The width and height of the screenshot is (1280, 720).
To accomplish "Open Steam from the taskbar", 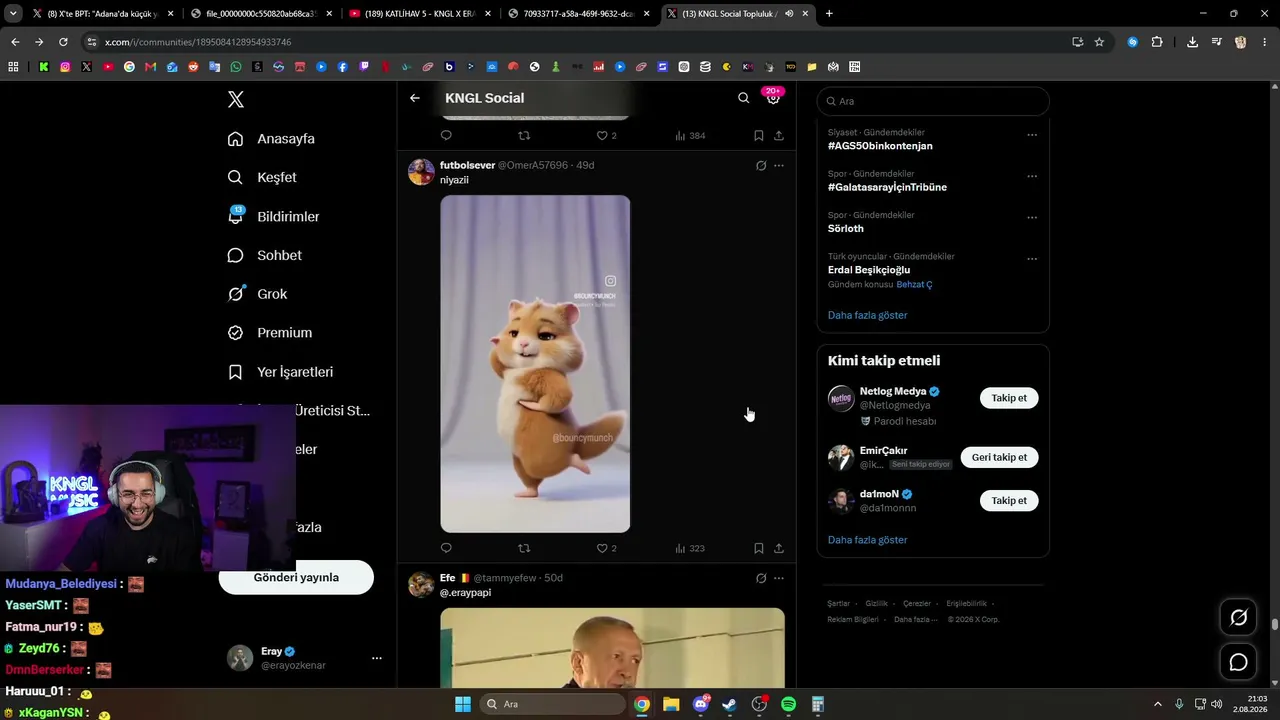I will click(730, 704).
